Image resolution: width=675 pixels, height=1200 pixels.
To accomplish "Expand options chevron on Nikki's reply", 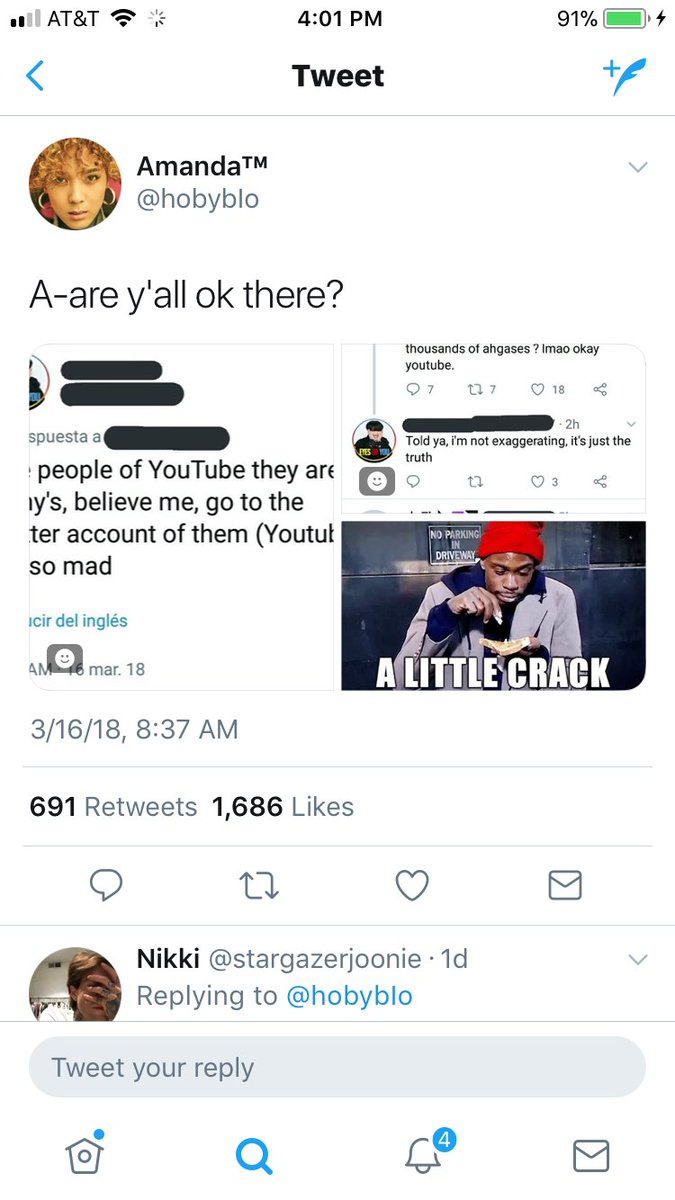I will pos(637,960).
